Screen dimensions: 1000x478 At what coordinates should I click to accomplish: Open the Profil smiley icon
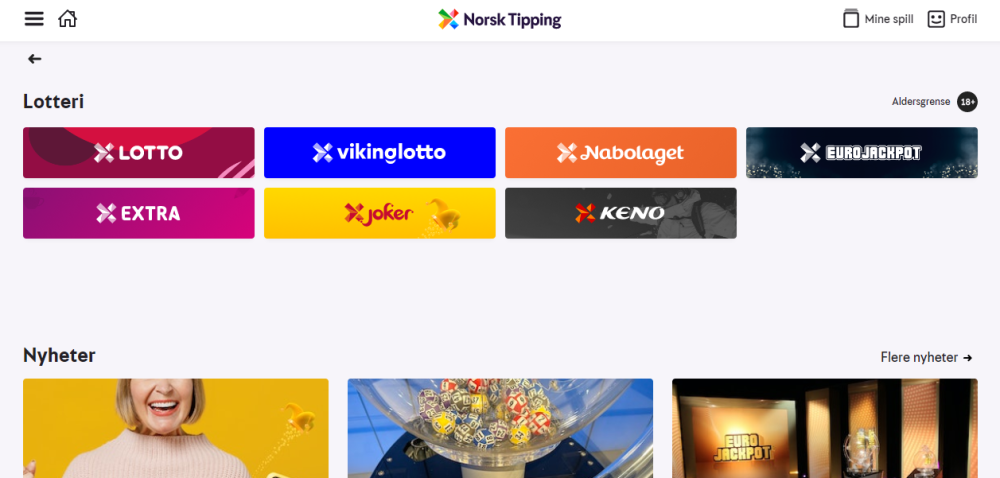coord(936,19)
